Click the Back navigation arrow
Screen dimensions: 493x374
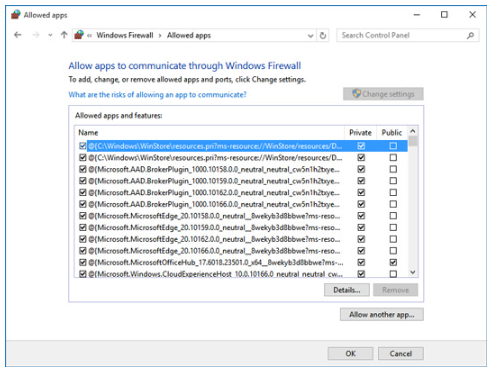click(x=18, y=35)
